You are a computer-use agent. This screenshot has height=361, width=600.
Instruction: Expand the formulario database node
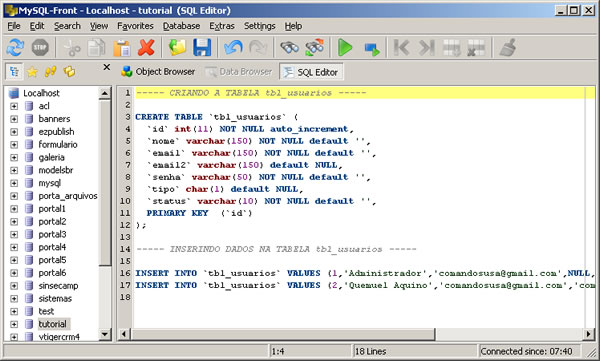(14, 145)
